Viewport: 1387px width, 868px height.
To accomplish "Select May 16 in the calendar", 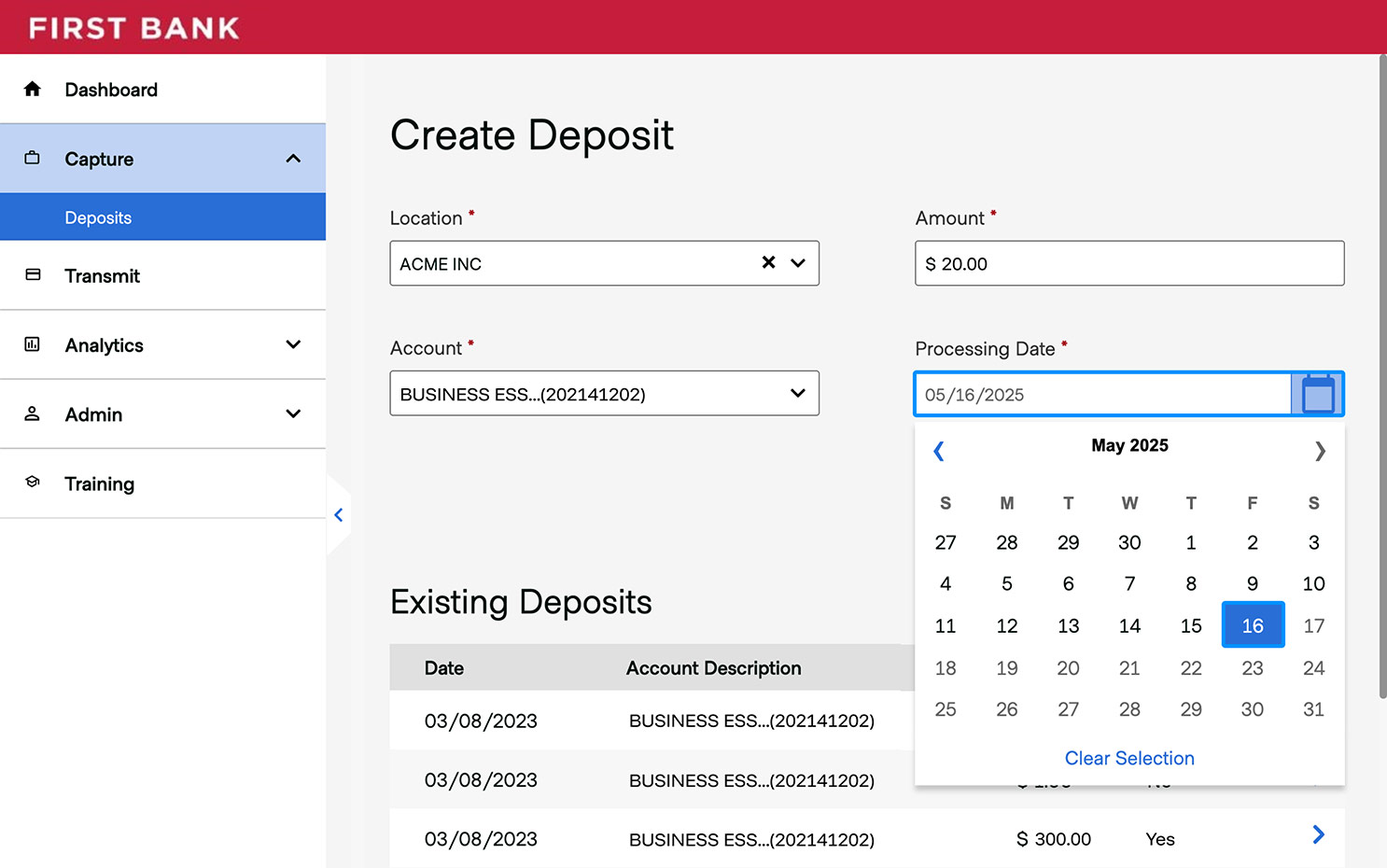I will coord(1253,625).
